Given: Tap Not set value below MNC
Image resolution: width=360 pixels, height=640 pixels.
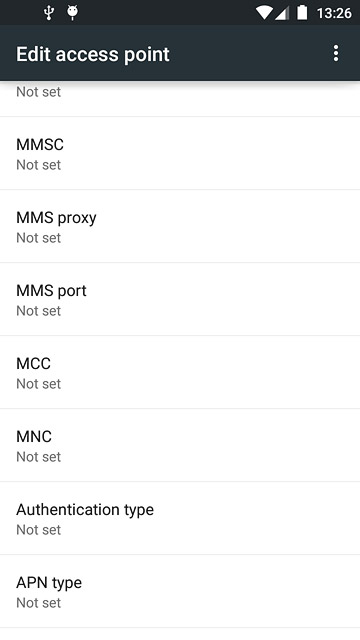Looking at the screenshot, I should click(38, 457).
